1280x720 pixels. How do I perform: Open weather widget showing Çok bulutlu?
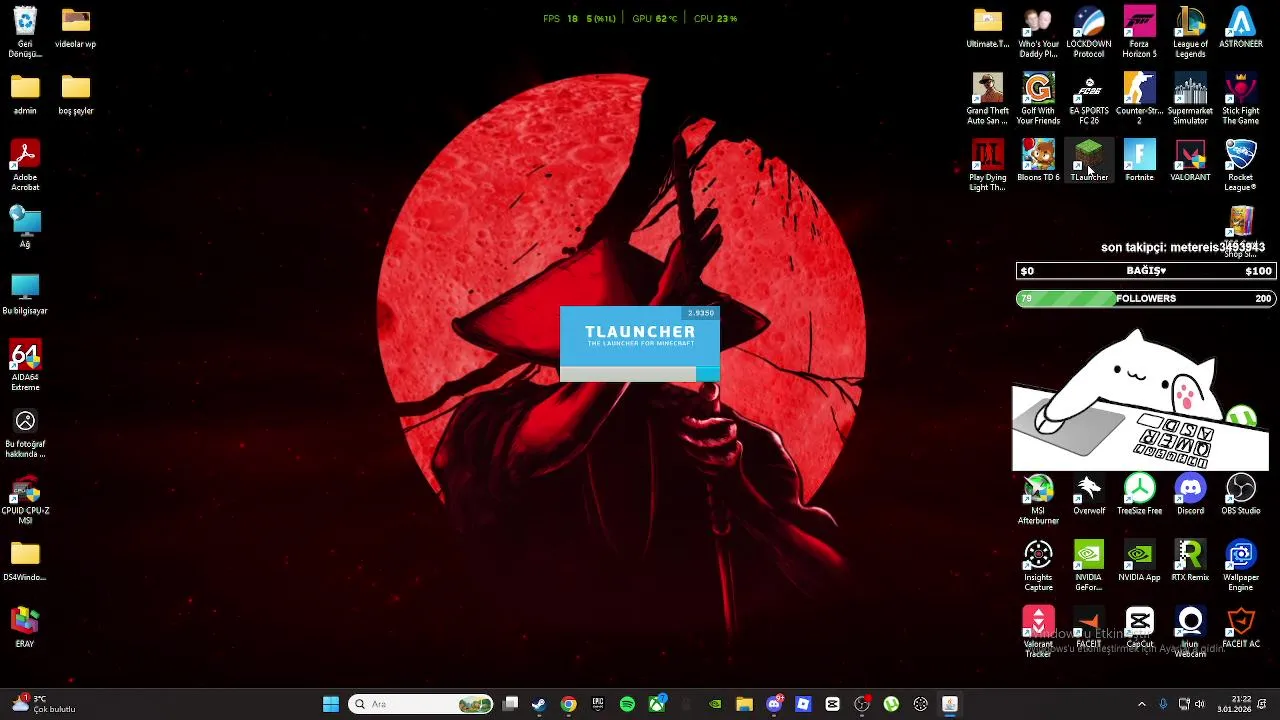[42, 704]
